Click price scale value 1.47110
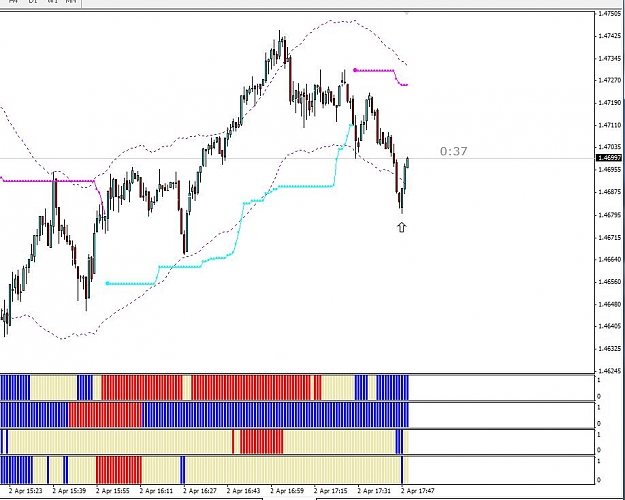Image resolution: width=625 pixels, height=500 pixels. pyautogui.click(x=609, y=125)
